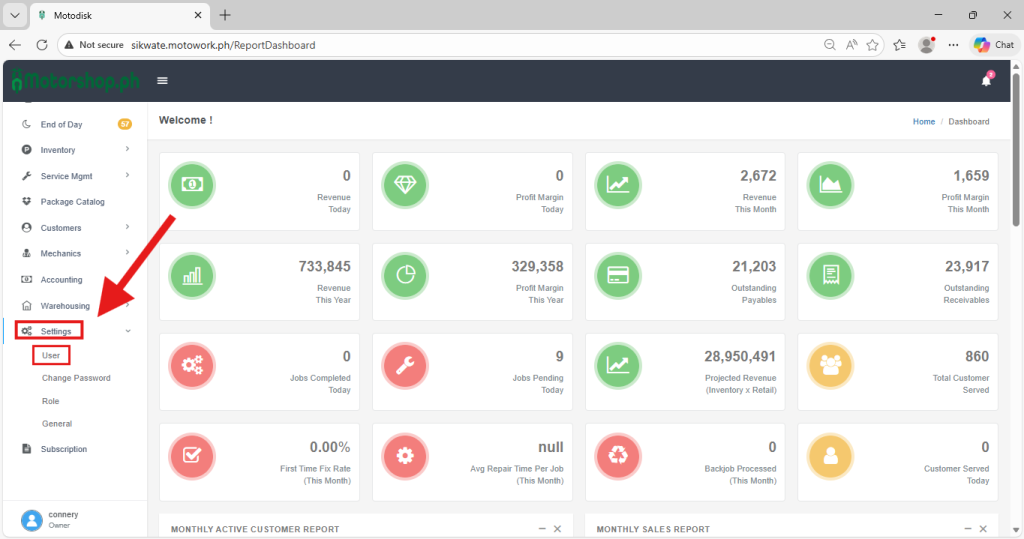
Task: Click the Total Customer Served group icon
Action: tap(829, 366)
